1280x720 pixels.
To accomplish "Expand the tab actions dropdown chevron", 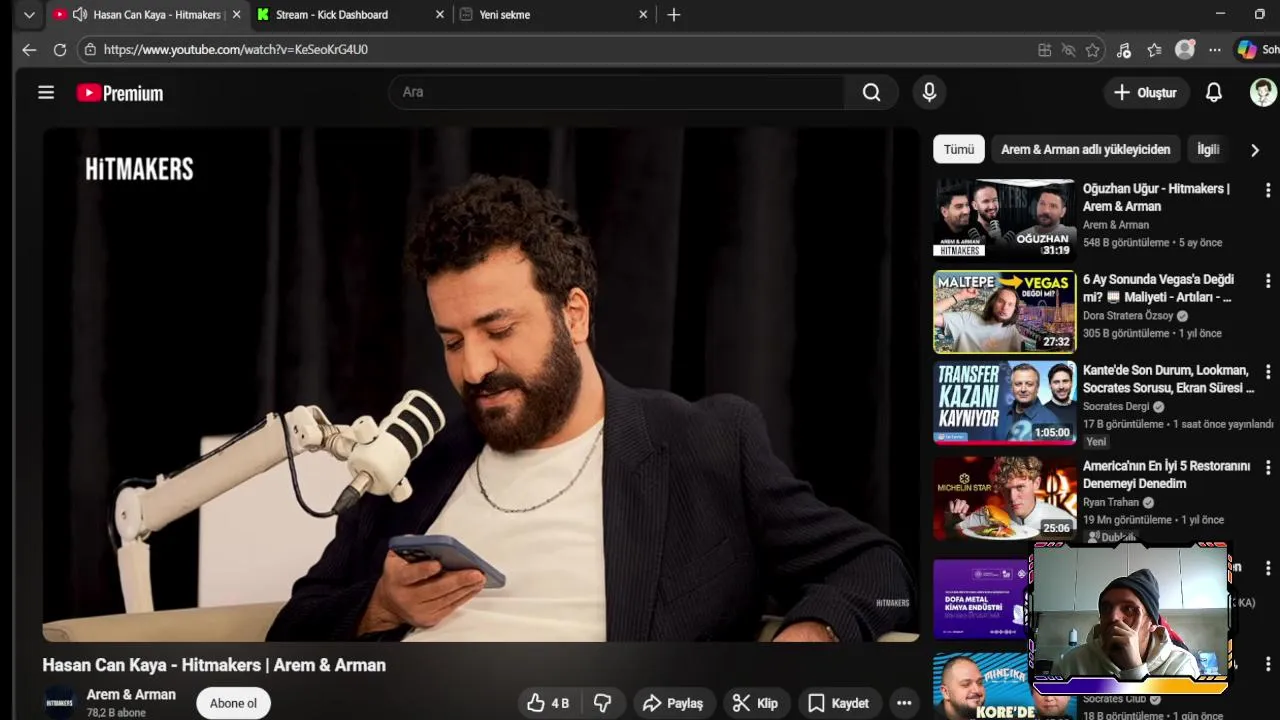I will click(x=29, y=15).
